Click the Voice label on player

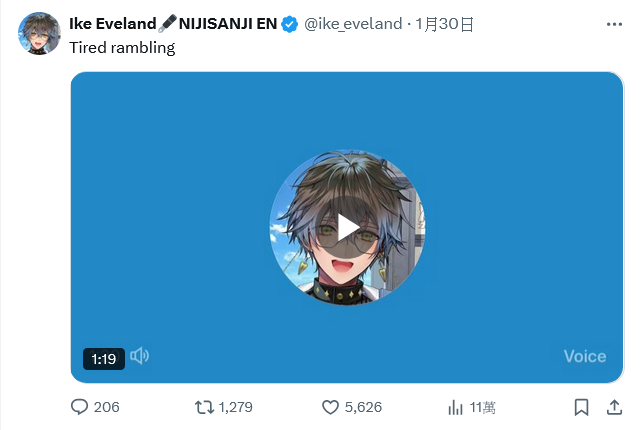pos(585,356)
